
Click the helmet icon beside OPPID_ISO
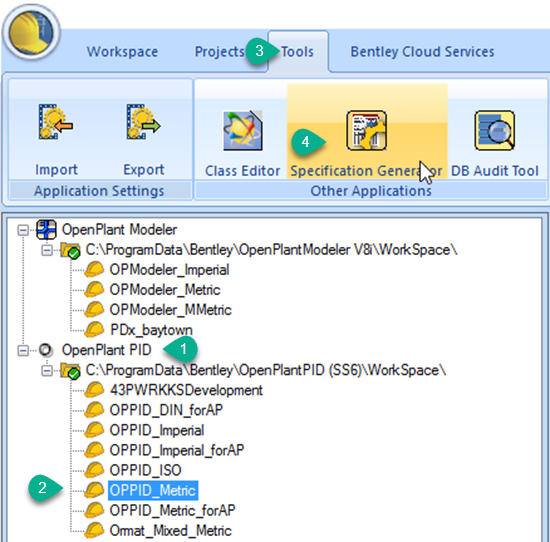(x=94, y=470)
